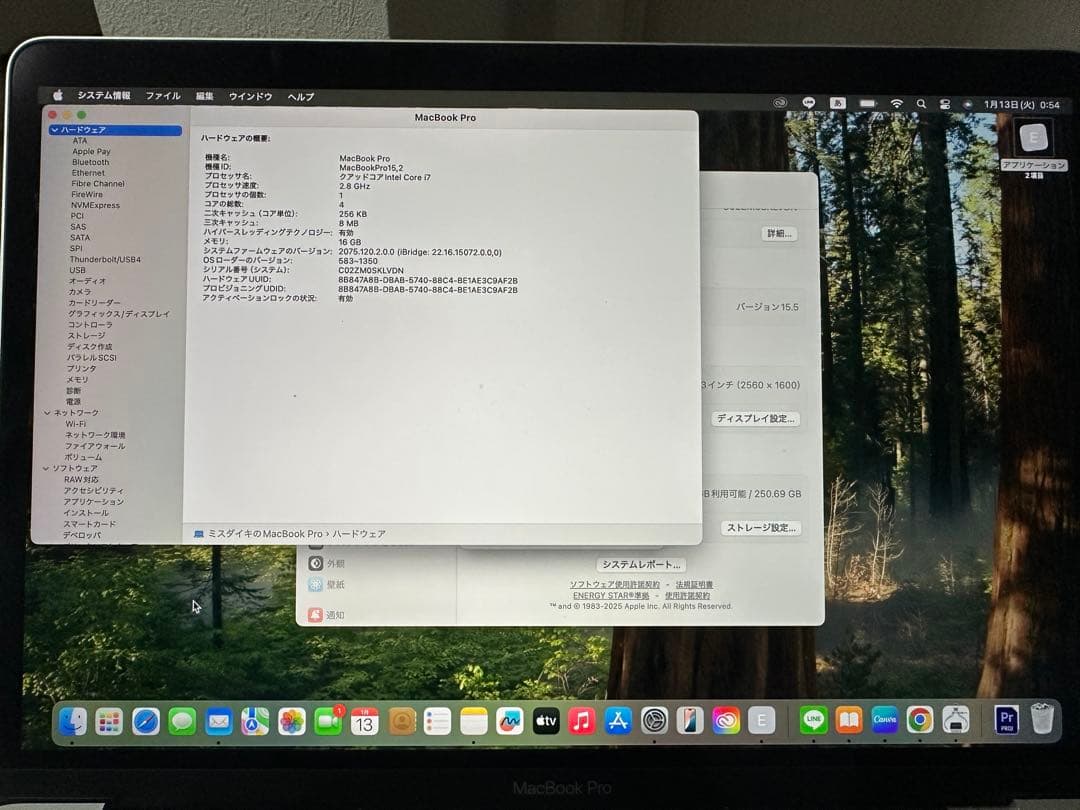Open Apple Music from the Dock

[580, 718]
